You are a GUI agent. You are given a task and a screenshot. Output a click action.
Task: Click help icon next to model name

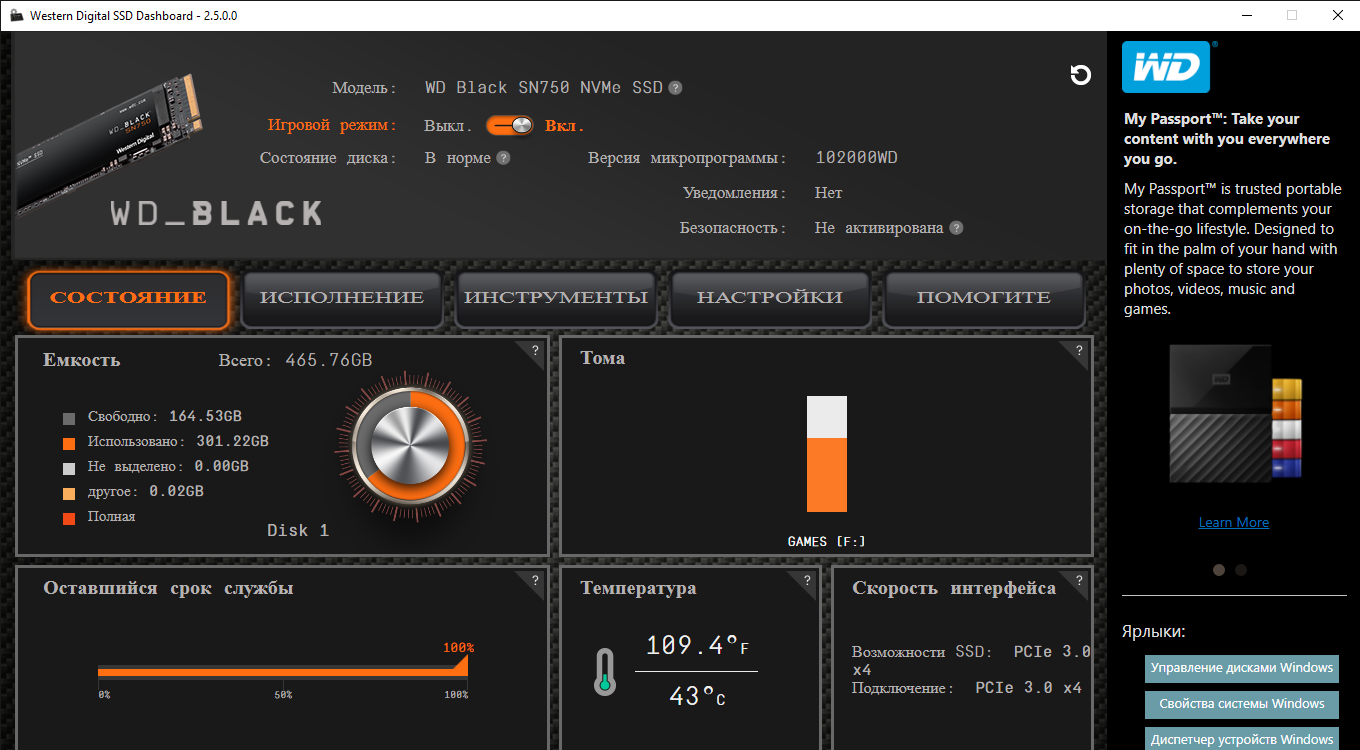(675, 88)
